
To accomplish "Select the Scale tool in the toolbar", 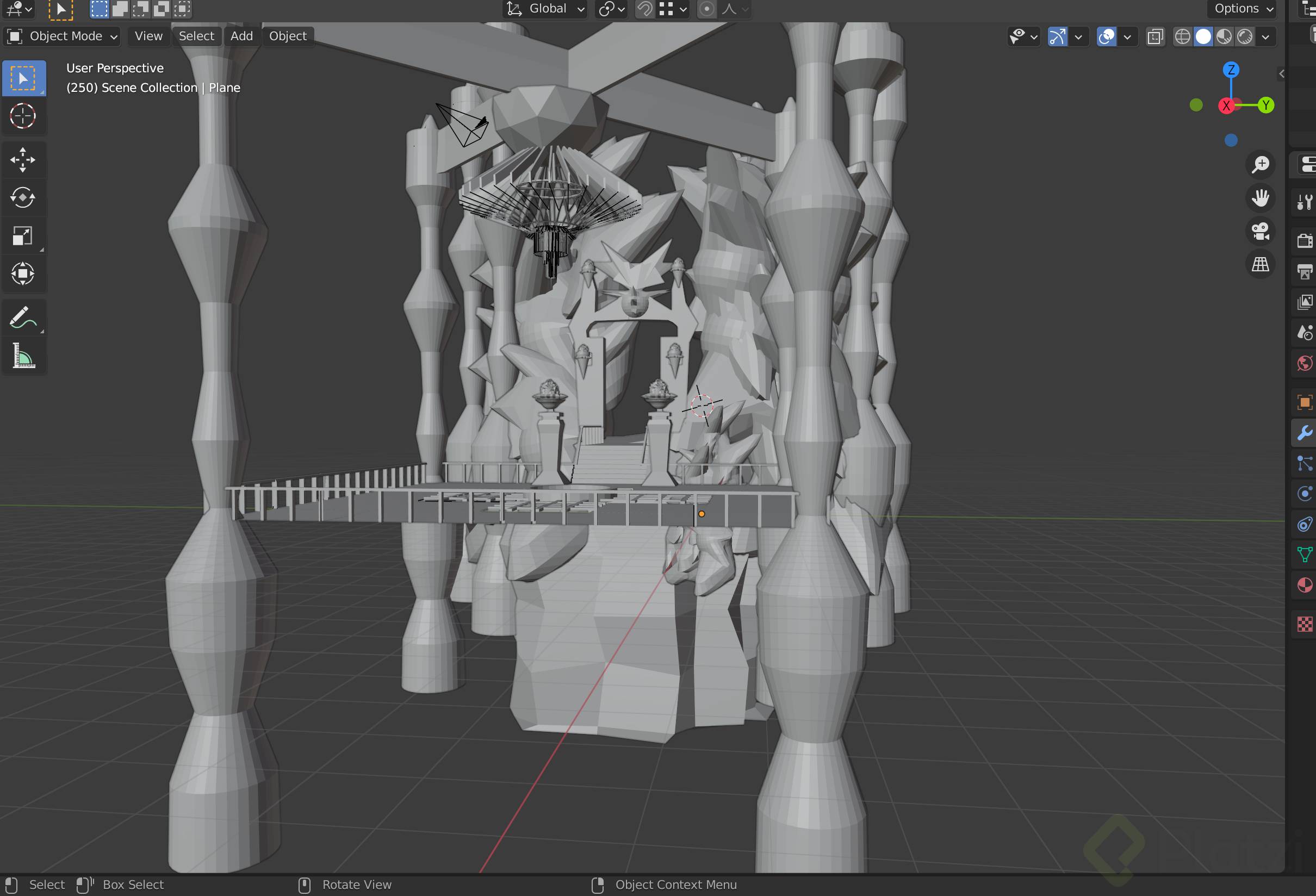I will click(23, 236).
